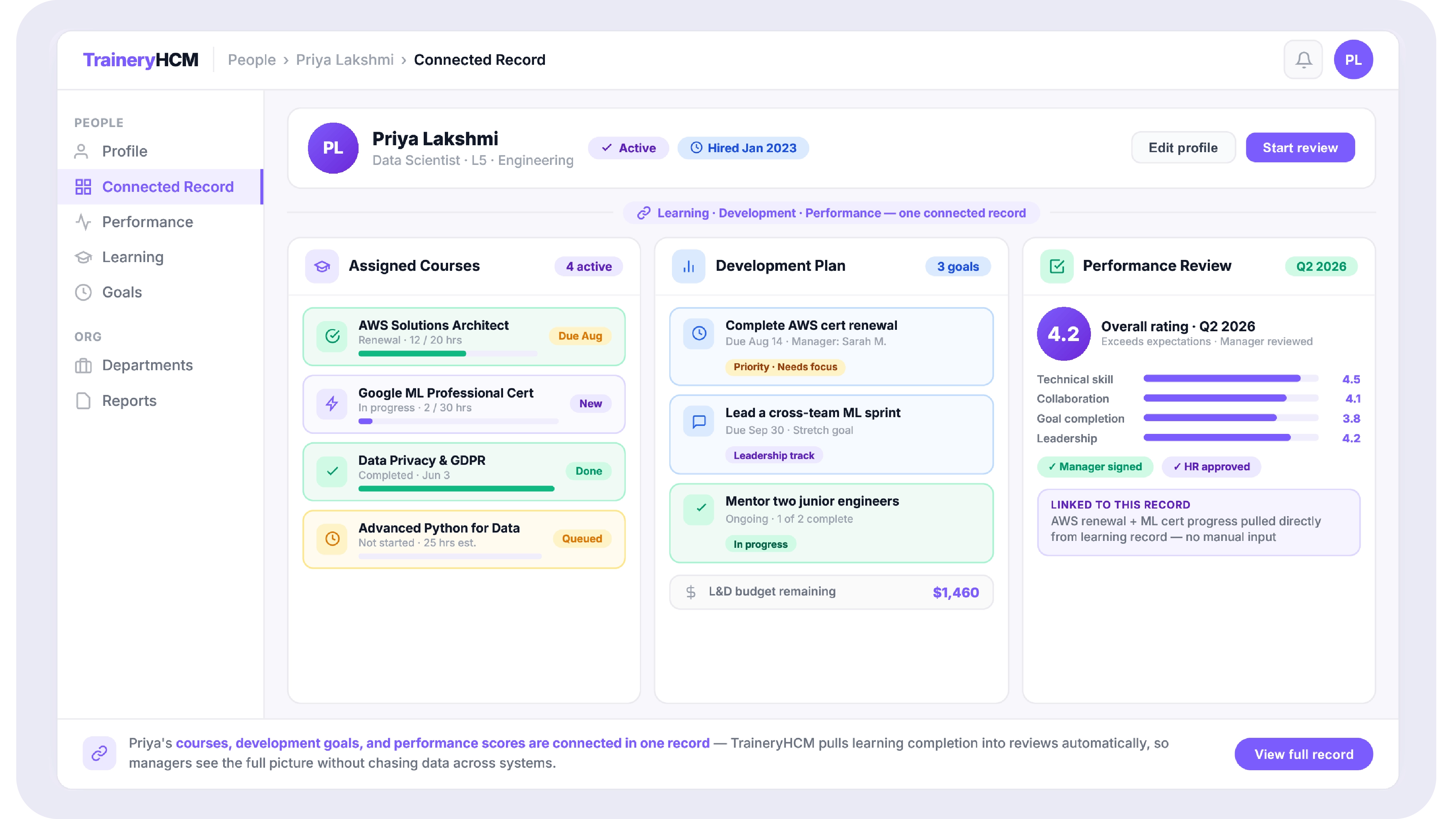Click the link icon in the footer banner
Image resolution: width=1456 pixels, height=819 pixels.
(x=99, y=753)
